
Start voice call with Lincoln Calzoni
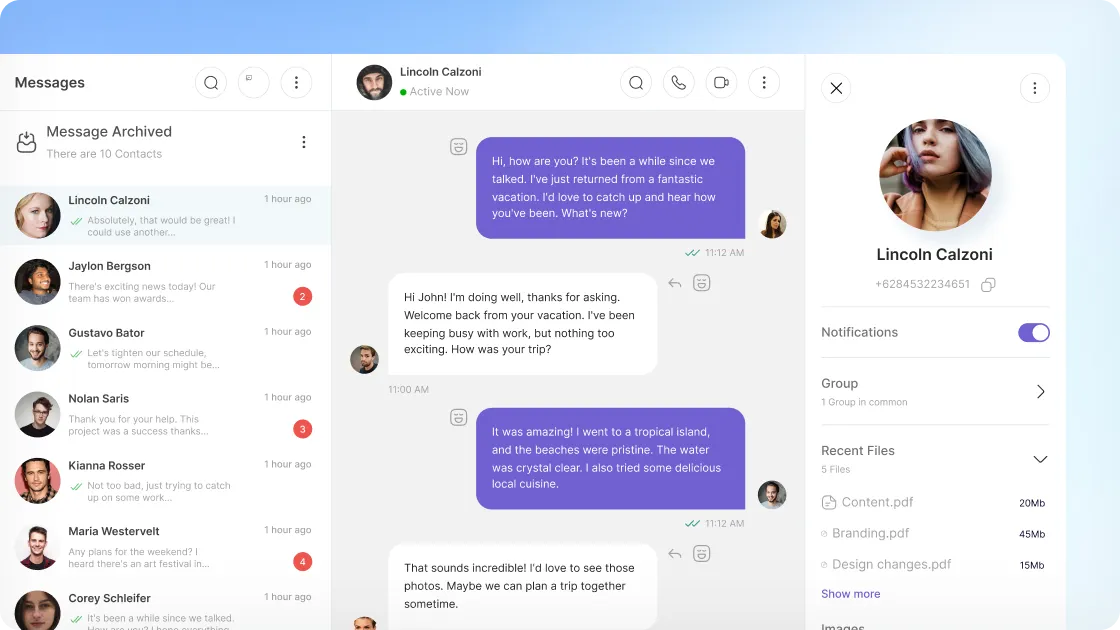(679, 83)
